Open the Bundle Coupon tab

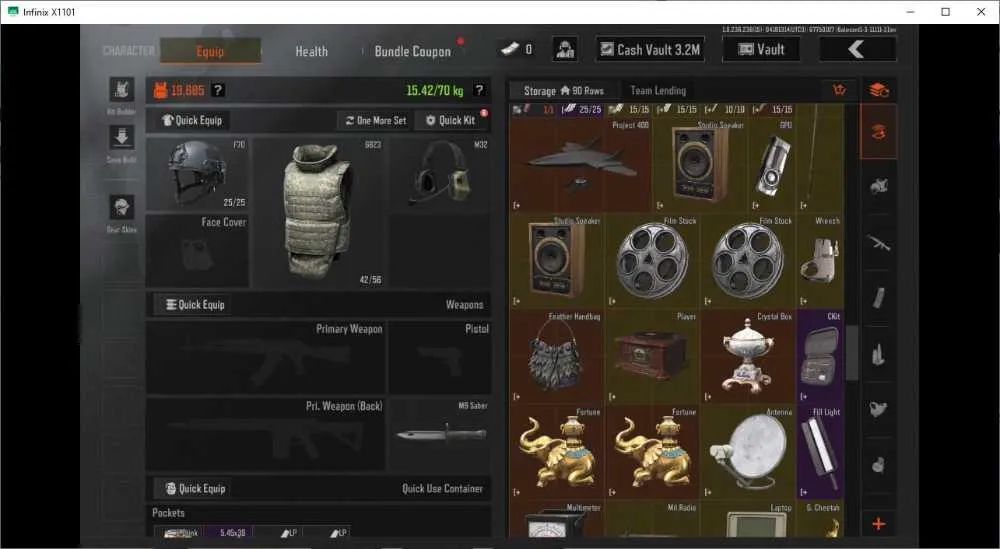[413, 51]
